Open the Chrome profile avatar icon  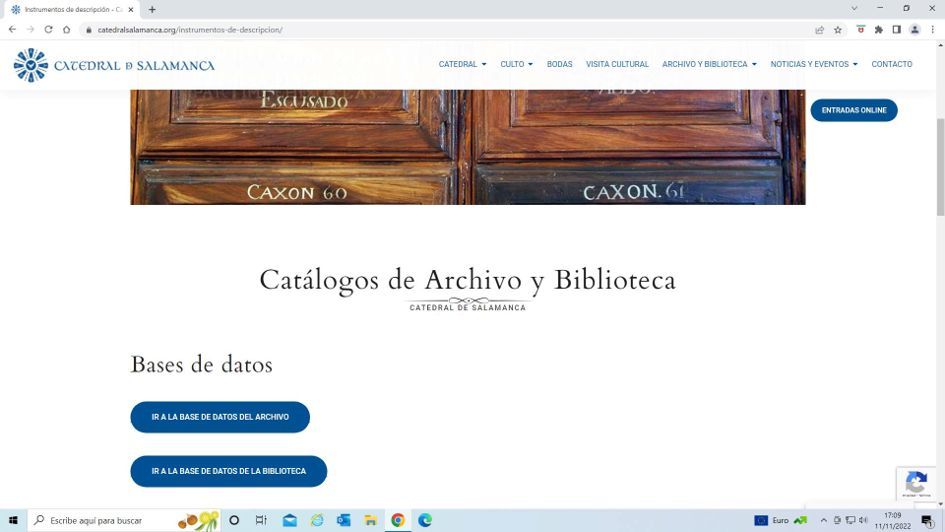click(914, 30)
